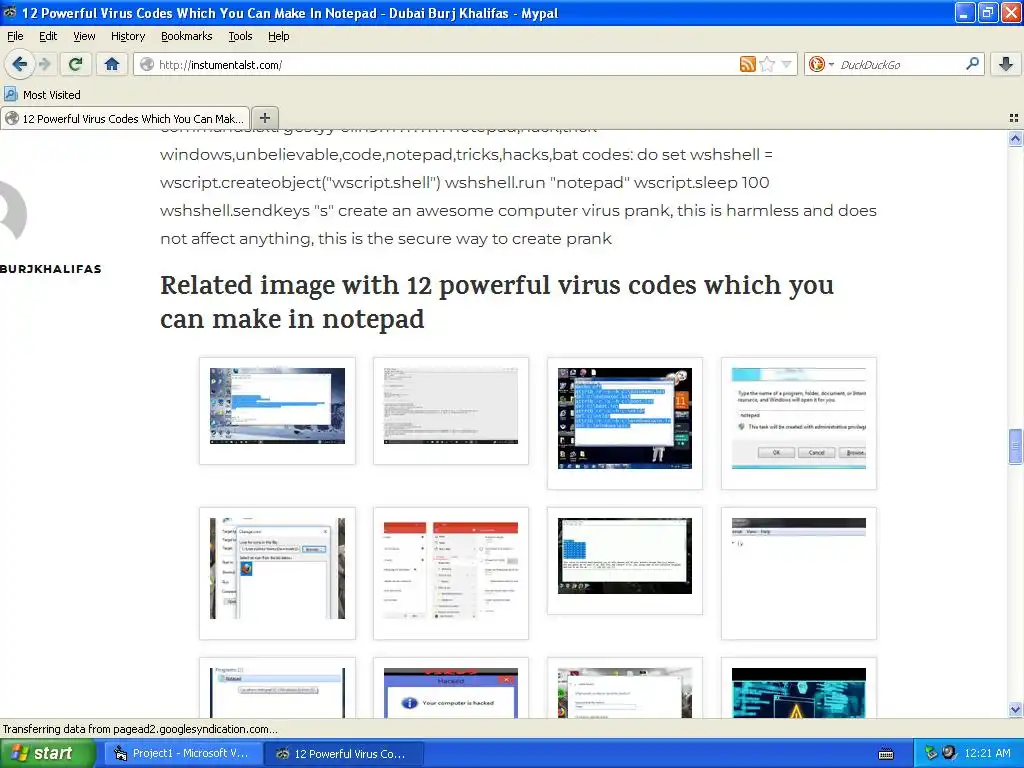
Task: Open the Help menu
Action: 278,36
